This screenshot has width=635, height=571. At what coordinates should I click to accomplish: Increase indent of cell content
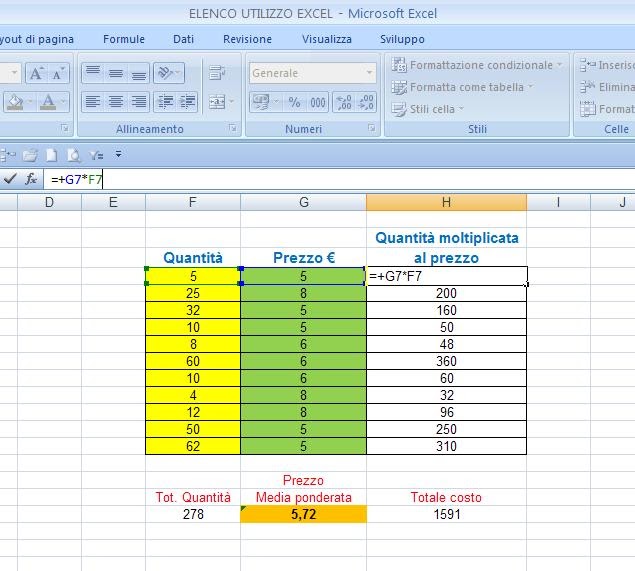[x=188, y=102]
